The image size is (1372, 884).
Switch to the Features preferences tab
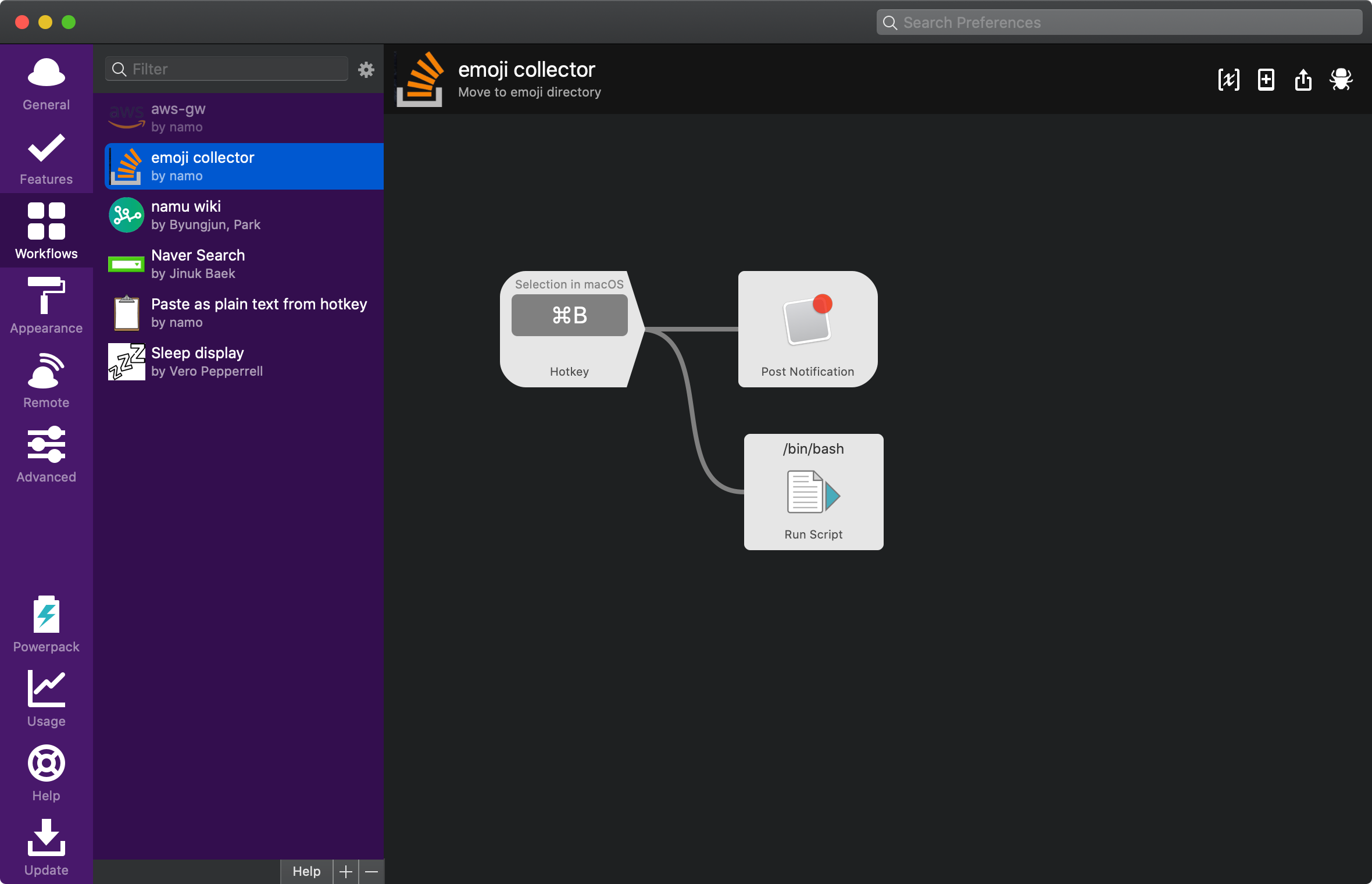coord(46,158)
